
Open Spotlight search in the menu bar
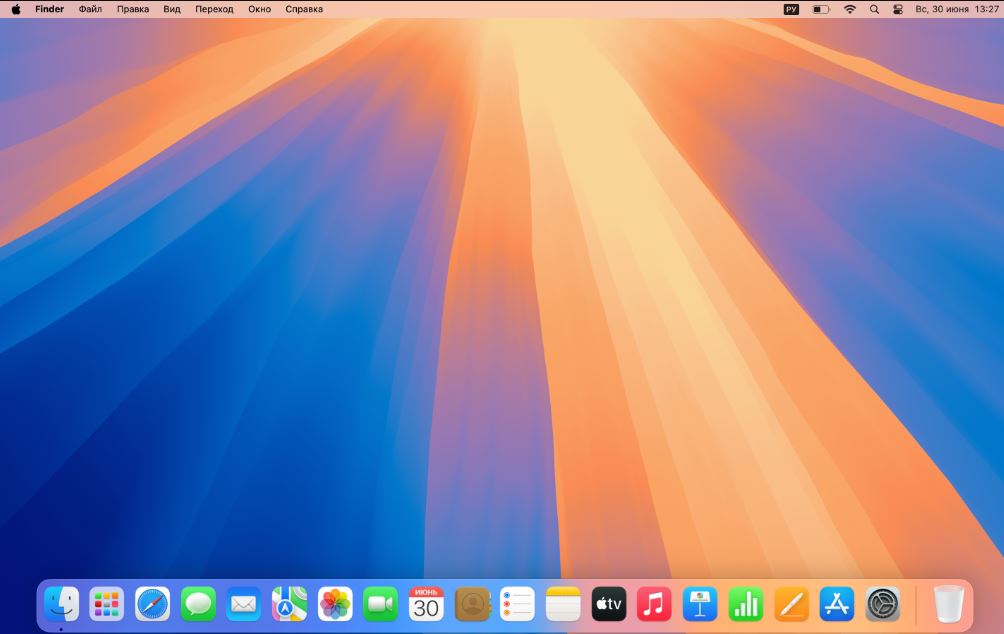pos(874,8)
